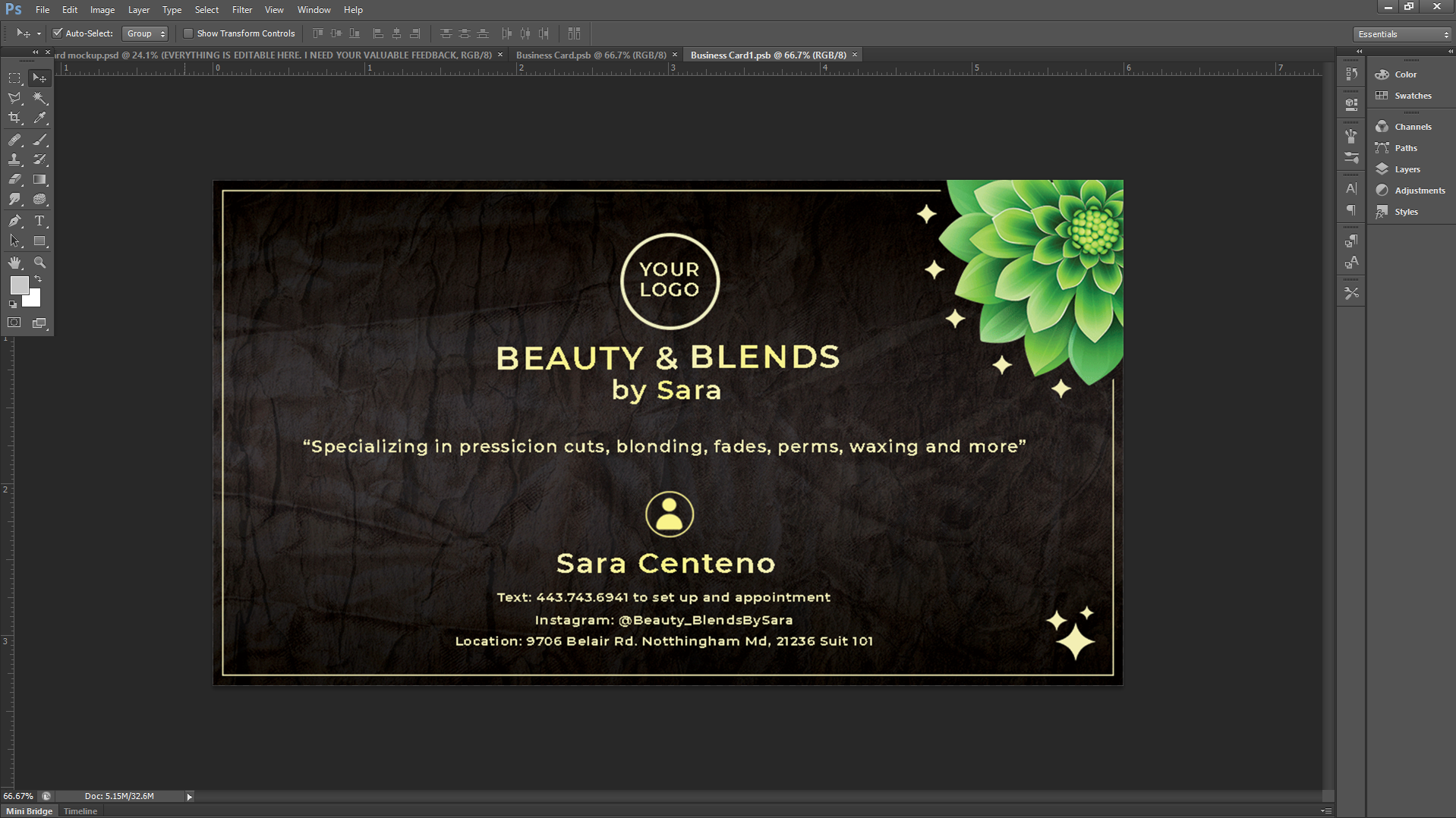The width and height of the screenshot is (1456, 818).
Task: Select the Pen tool
Action: tap(14, 221)
